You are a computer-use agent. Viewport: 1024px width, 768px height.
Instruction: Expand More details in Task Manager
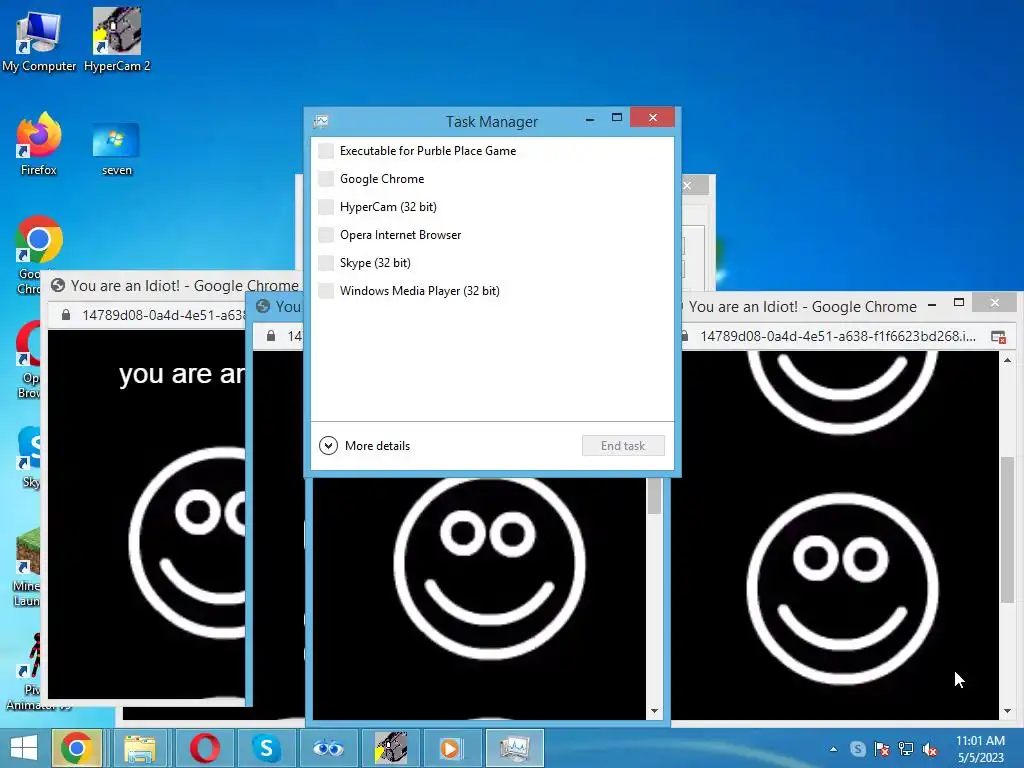click(365, 445)
